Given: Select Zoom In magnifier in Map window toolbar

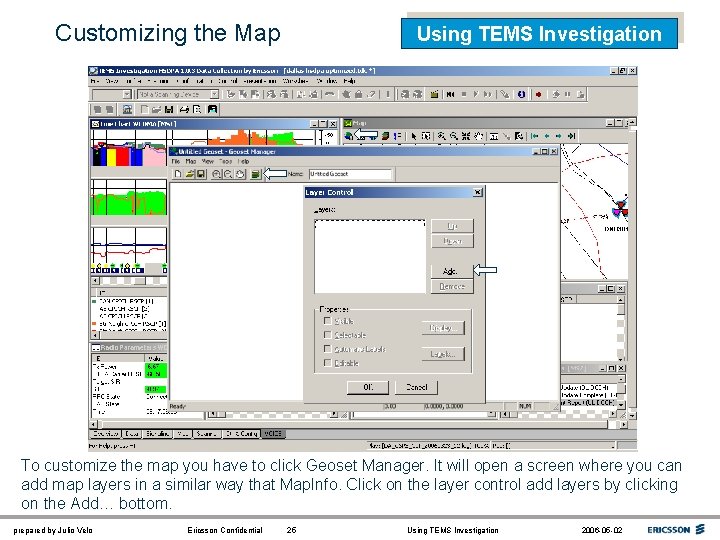Looking at the screenshot, I should pyautogui.click(x=441, y=136).
